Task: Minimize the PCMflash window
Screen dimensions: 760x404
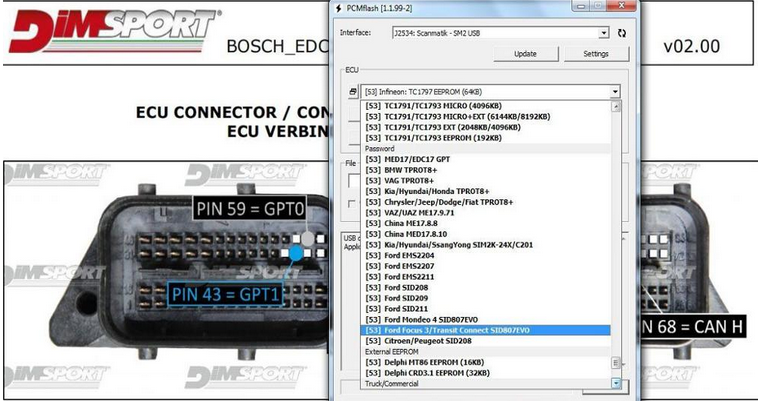Action: (x=581, y=6)
